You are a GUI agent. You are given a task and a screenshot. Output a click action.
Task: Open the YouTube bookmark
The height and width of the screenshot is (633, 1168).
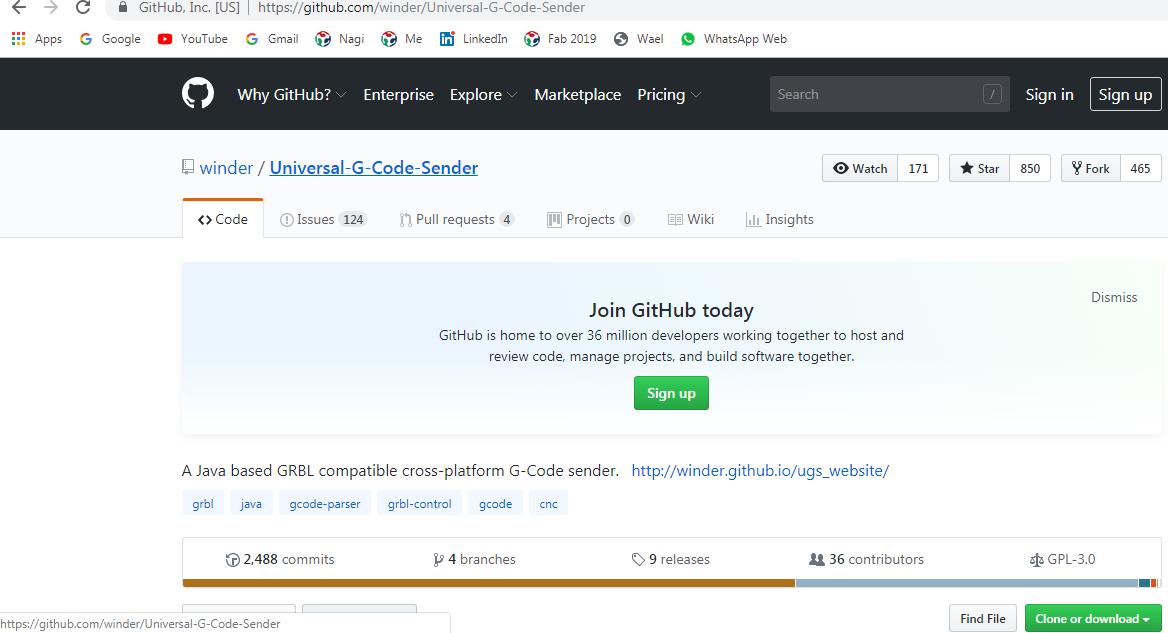point(192,39)
